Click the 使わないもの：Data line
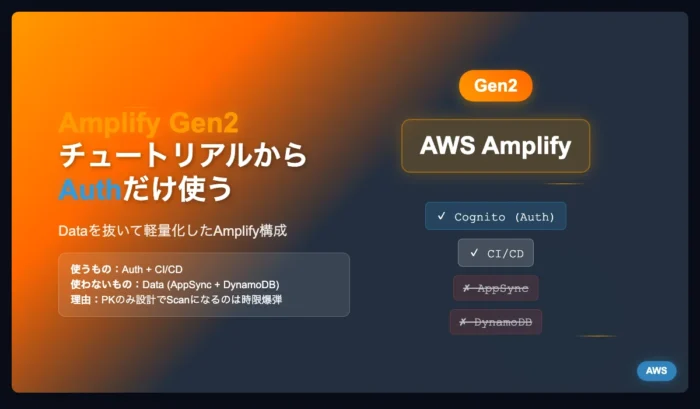700x409 pixels. (x=175, y=284)
